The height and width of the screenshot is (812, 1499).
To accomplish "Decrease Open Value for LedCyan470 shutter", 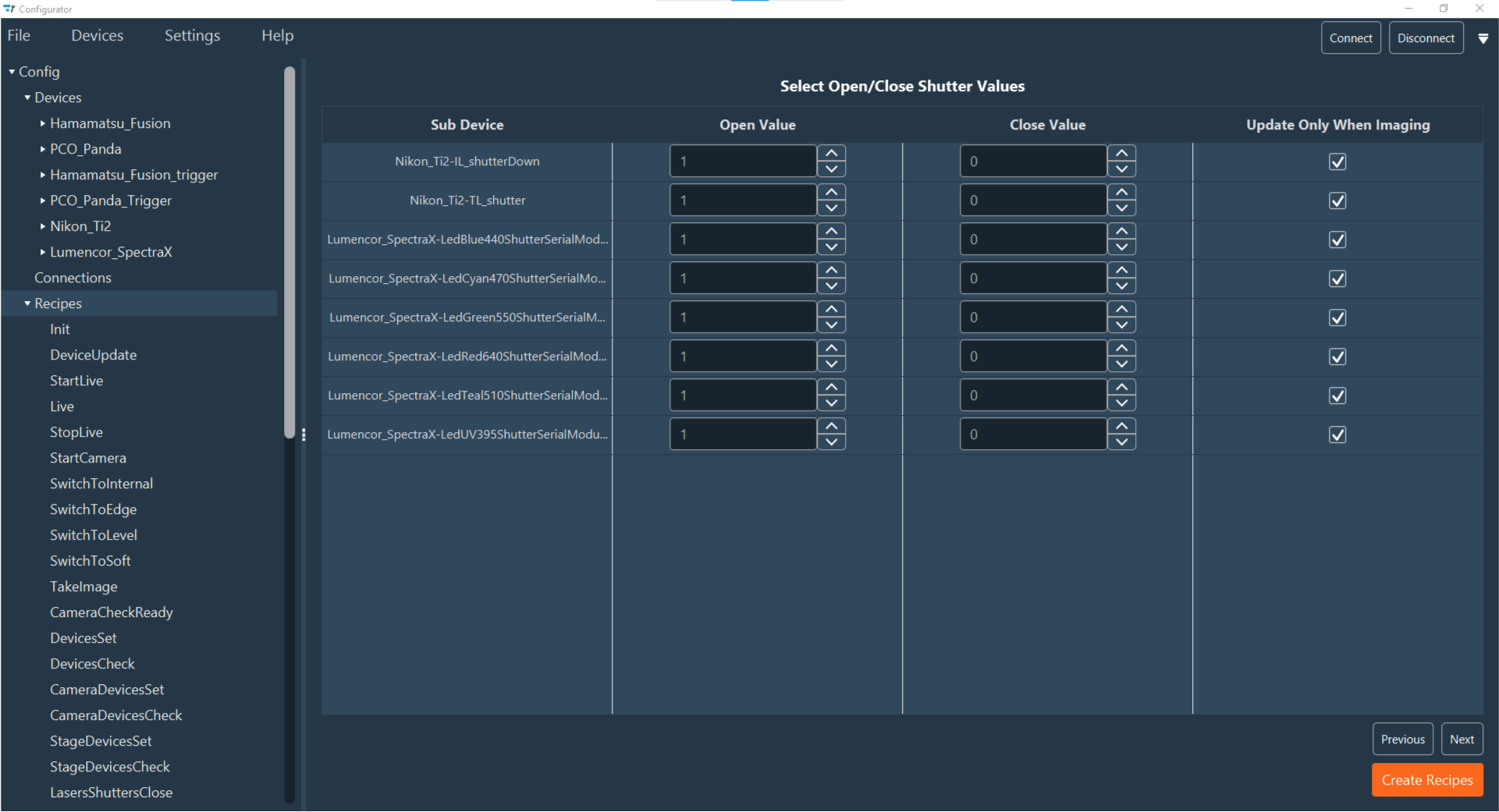I will click(831, 286).
